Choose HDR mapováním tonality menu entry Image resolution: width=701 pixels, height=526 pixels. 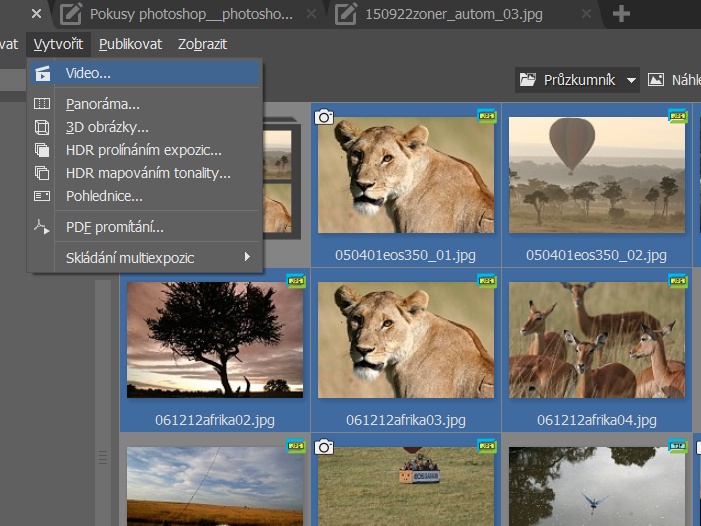(x=148, y=173)
